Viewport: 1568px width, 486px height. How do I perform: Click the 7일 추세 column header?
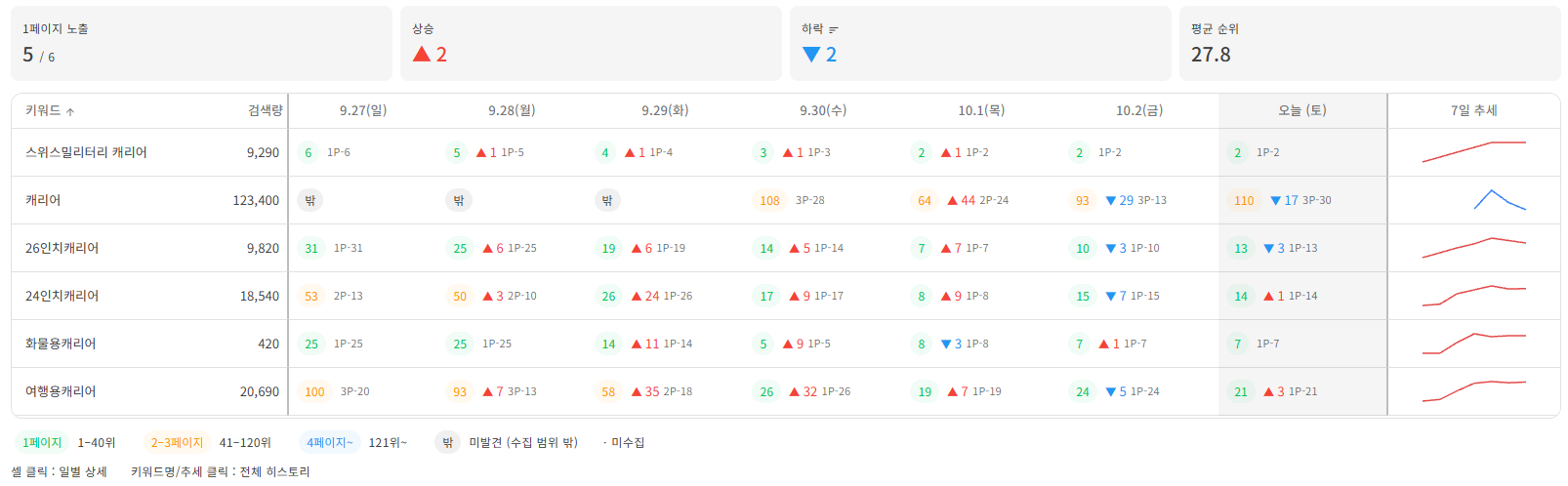pyautogui.click(x=1474, y=110)
